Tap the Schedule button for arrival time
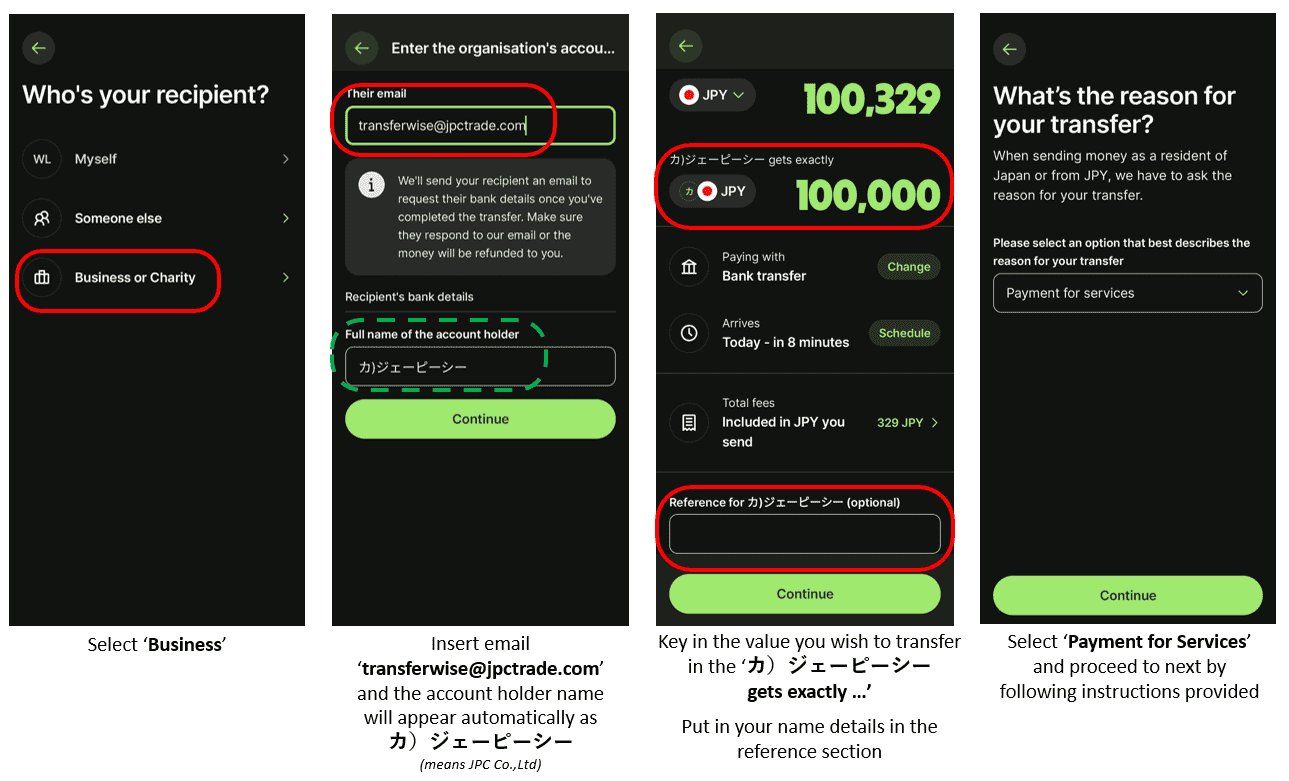The image size is (1289, 781). pos(904,333)
